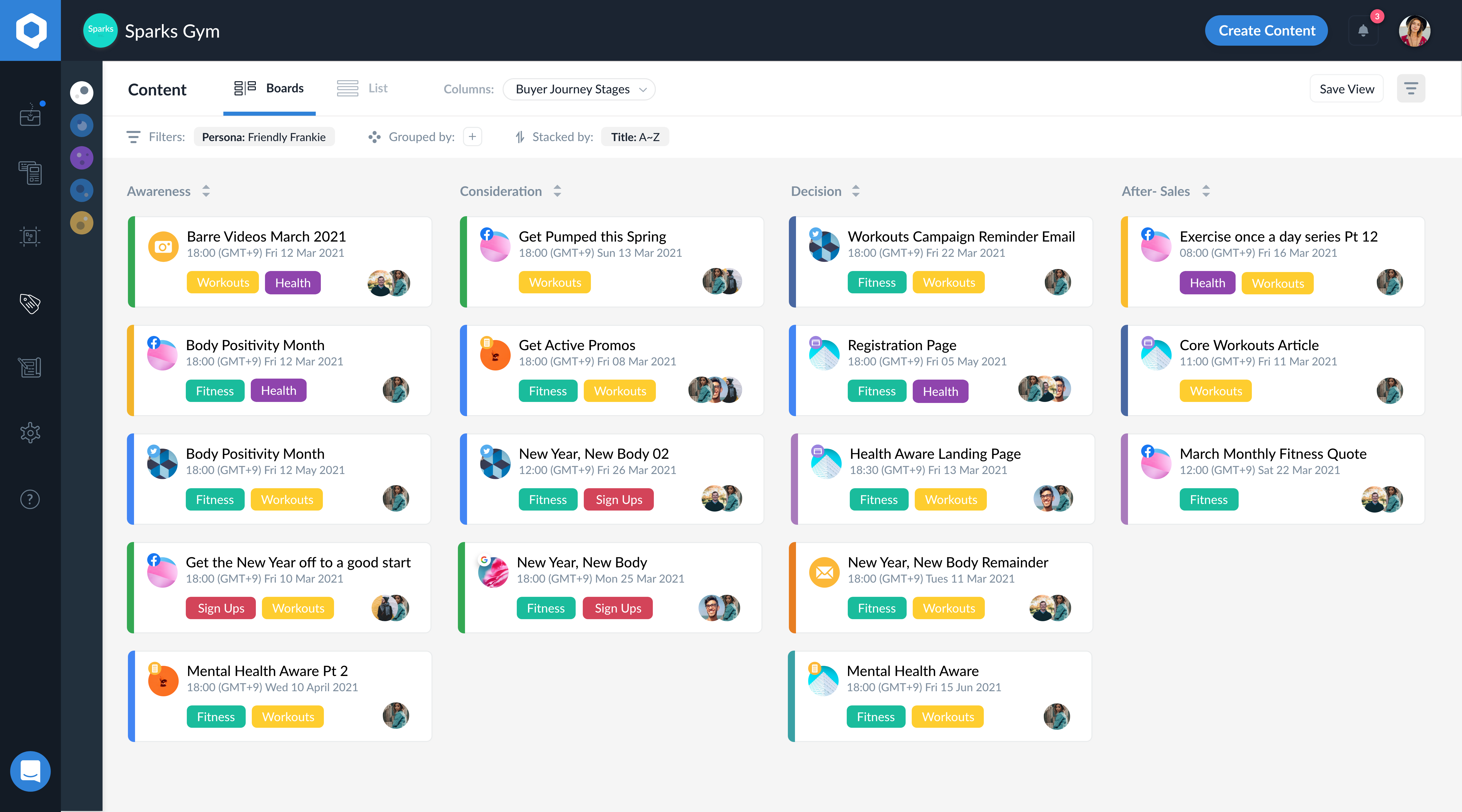Screen dimensions: 1462x812
Task: Click the Twitter icon on Workouts Campaign Reminder Email
Action: [x=816, y=233]
